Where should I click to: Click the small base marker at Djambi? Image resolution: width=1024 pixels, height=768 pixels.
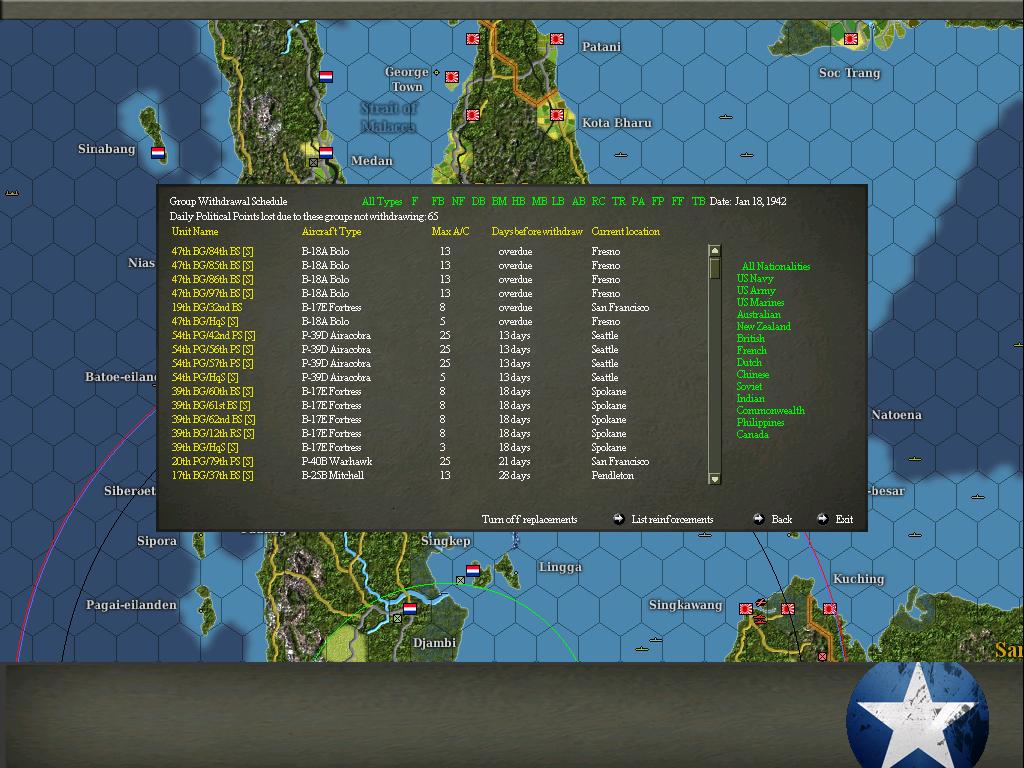point(397,618)
